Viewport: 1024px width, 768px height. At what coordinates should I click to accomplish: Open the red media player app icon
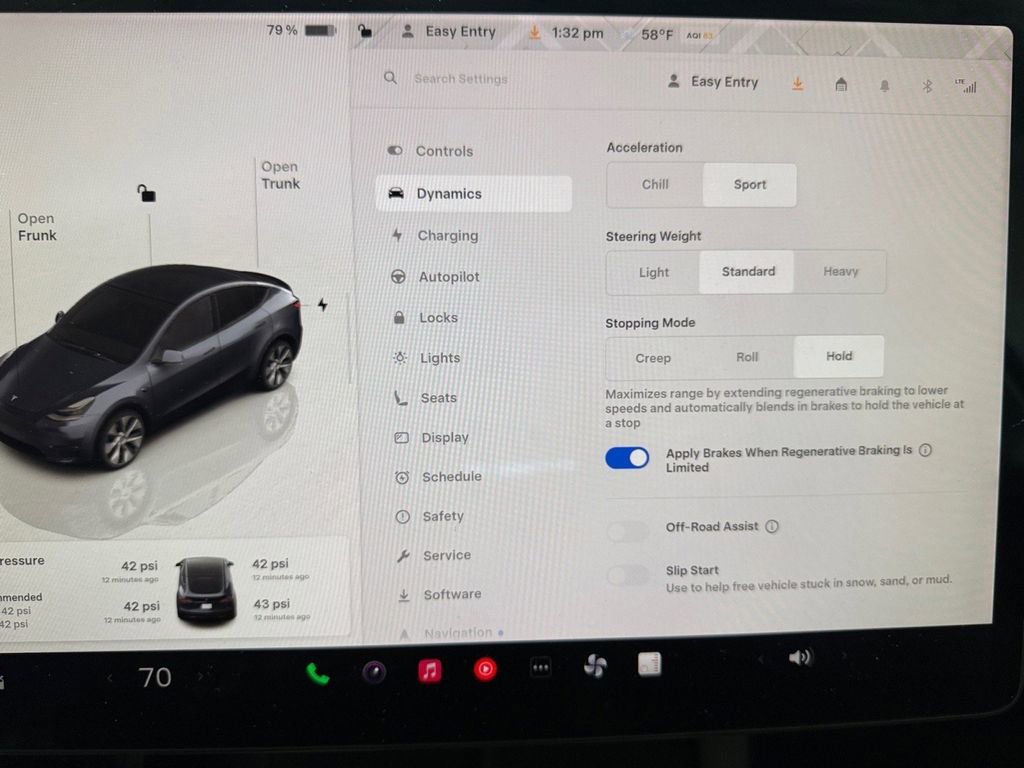point(485,669)
